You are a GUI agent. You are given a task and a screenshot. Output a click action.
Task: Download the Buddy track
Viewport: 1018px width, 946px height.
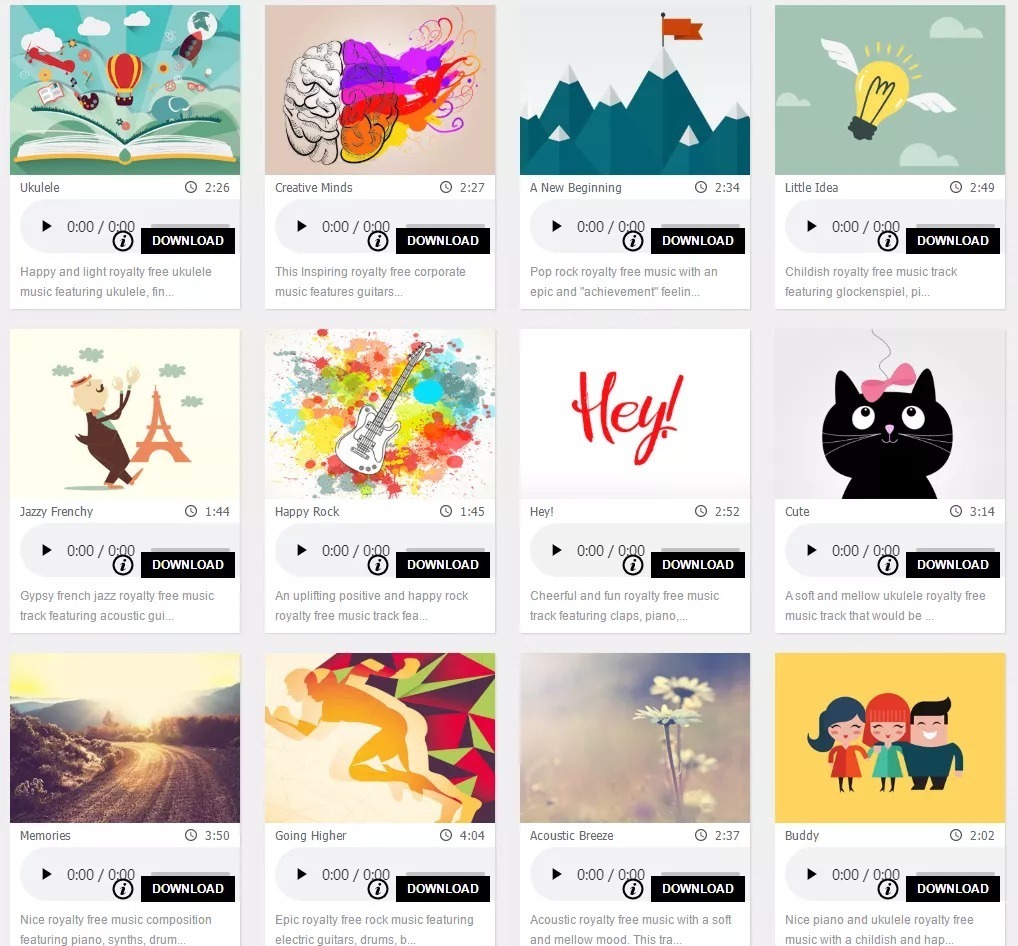(x=953, y=889)
